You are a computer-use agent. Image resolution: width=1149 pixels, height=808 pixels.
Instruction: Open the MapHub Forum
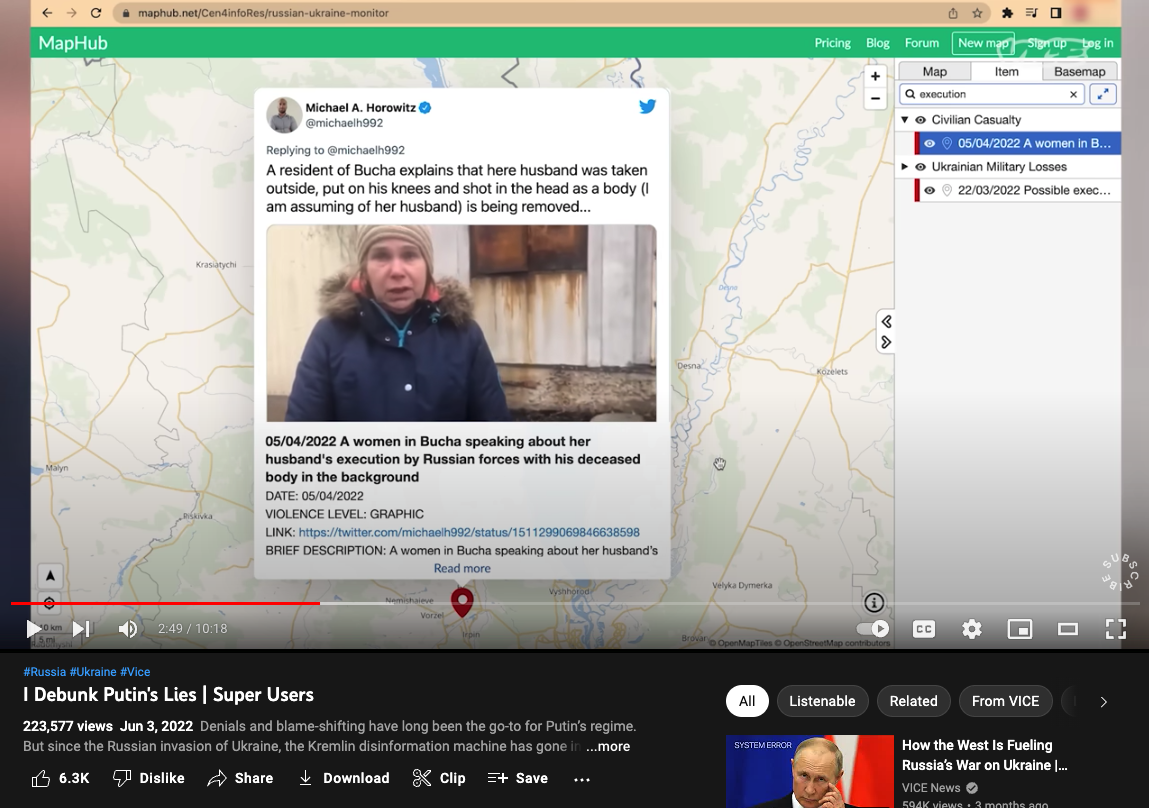(x=921, y=43)
